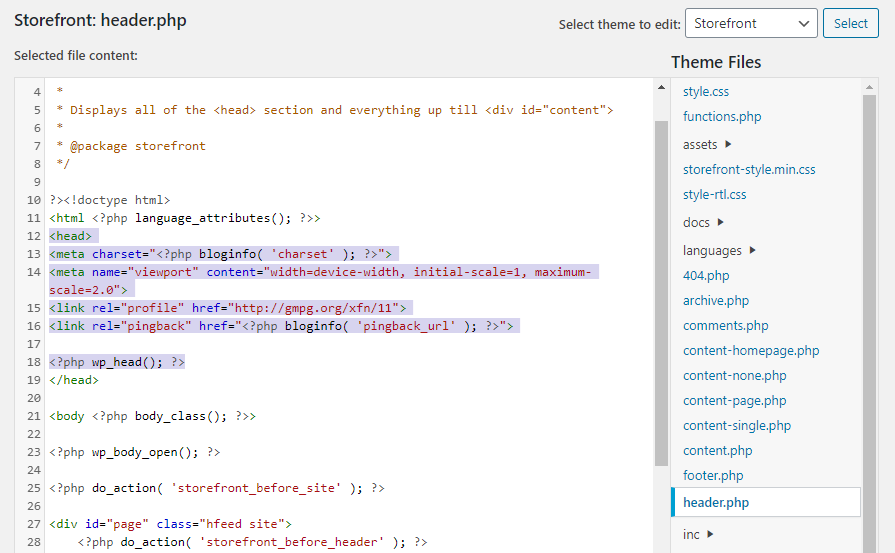895x553 pixels.
Task: Click Theme Files list scroll-up arrow
Action: (869, 87)
